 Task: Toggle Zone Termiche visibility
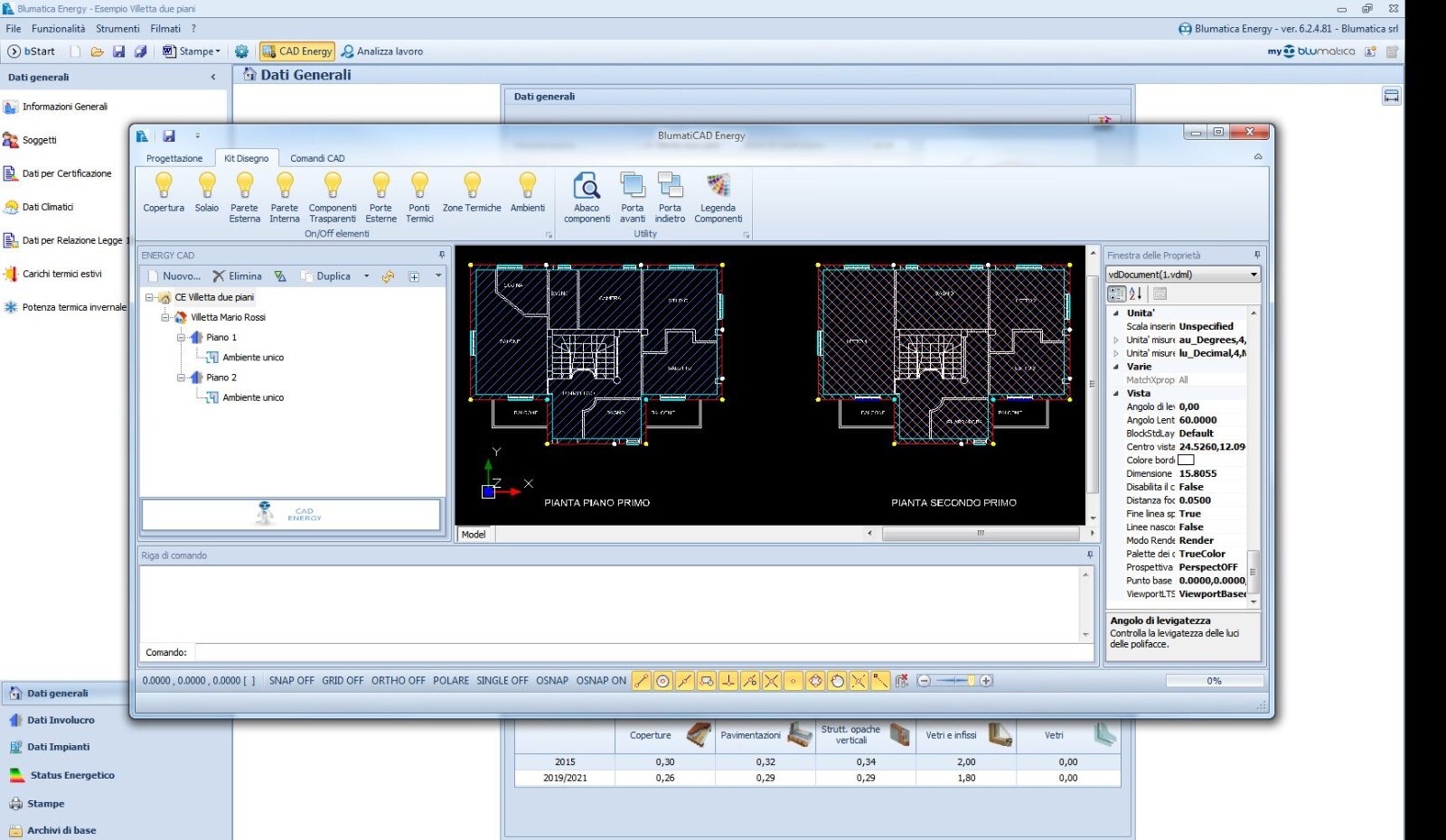click(472, 193)
